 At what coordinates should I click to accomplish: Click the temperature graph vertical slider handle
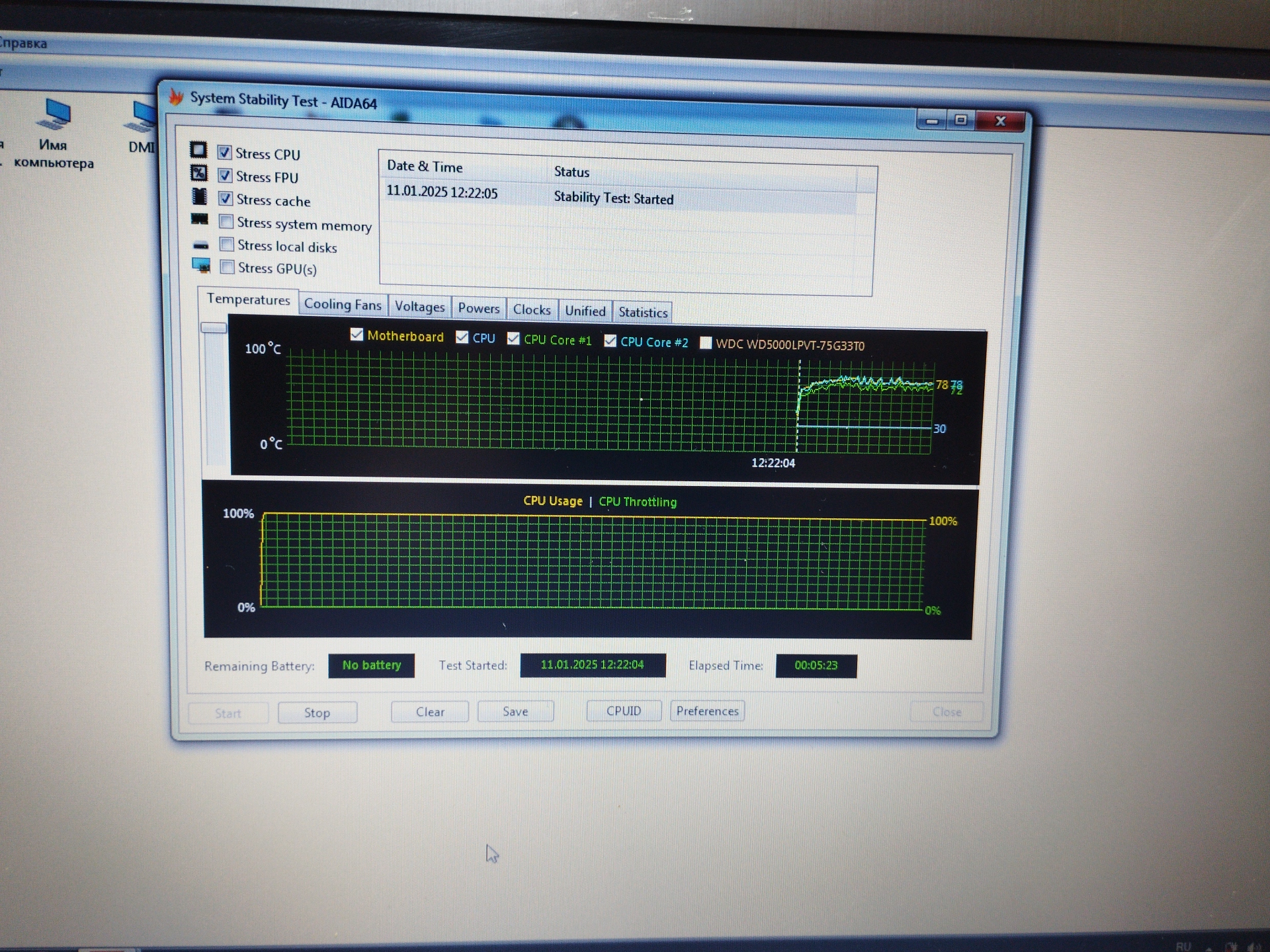pyautogui.click(x=214, y=327)
